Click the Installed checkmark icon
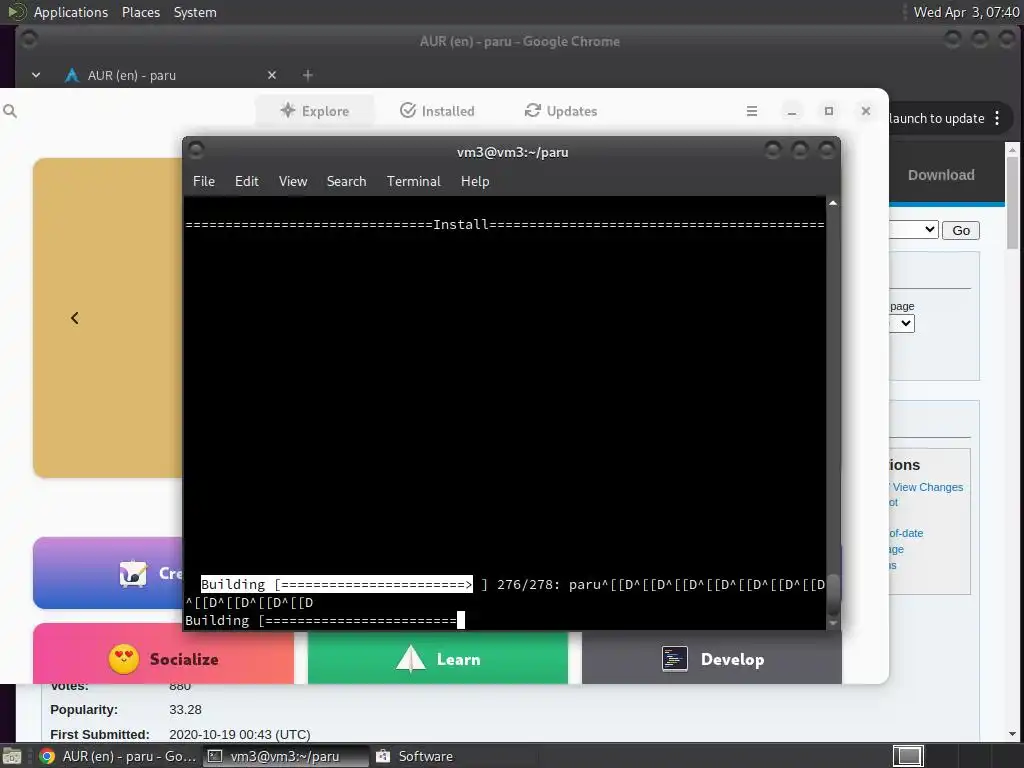This screenshot has width=1024, height=768. (408, 110)
